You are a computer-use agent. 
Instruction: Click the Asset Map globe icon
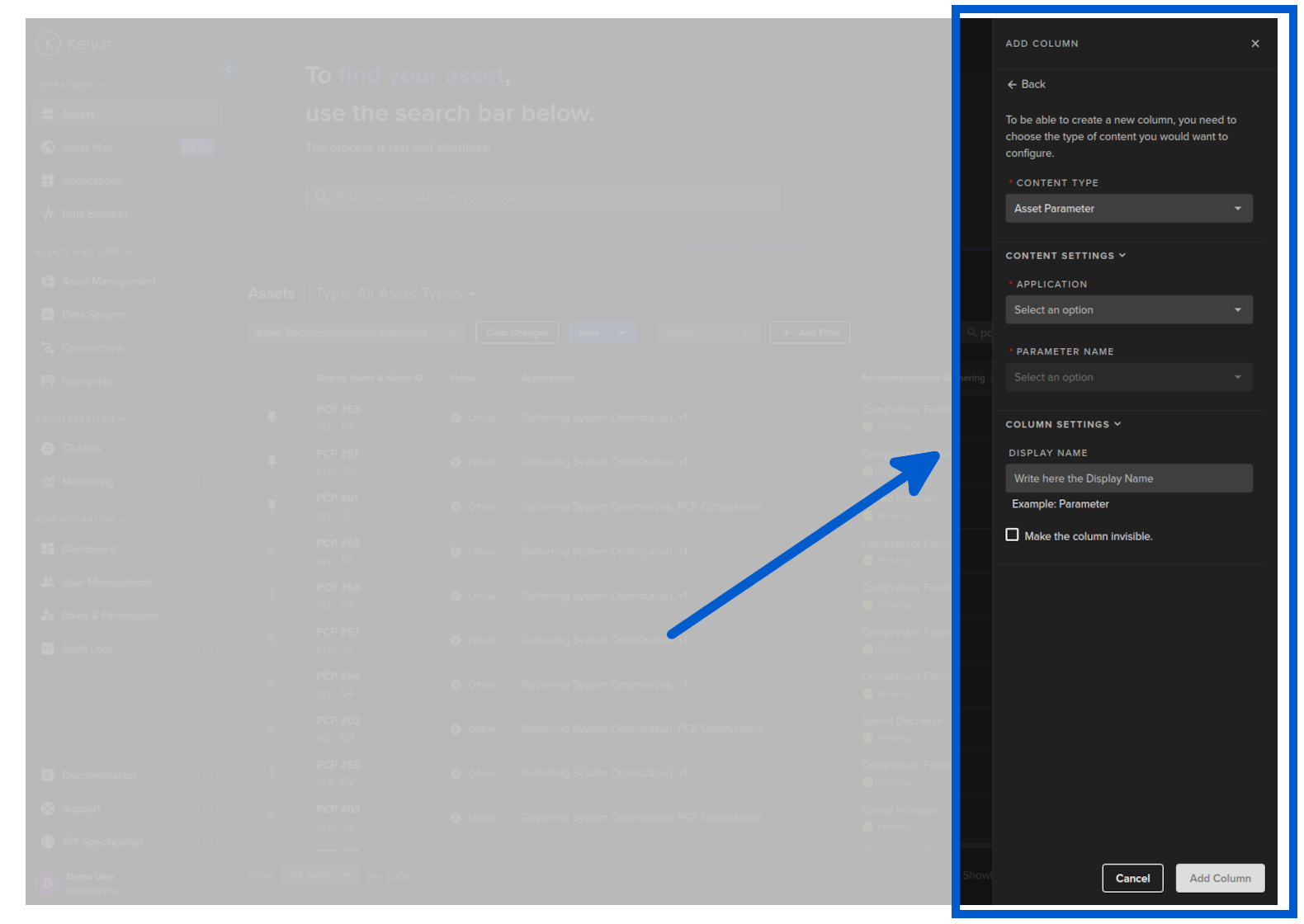click(48, 148)
